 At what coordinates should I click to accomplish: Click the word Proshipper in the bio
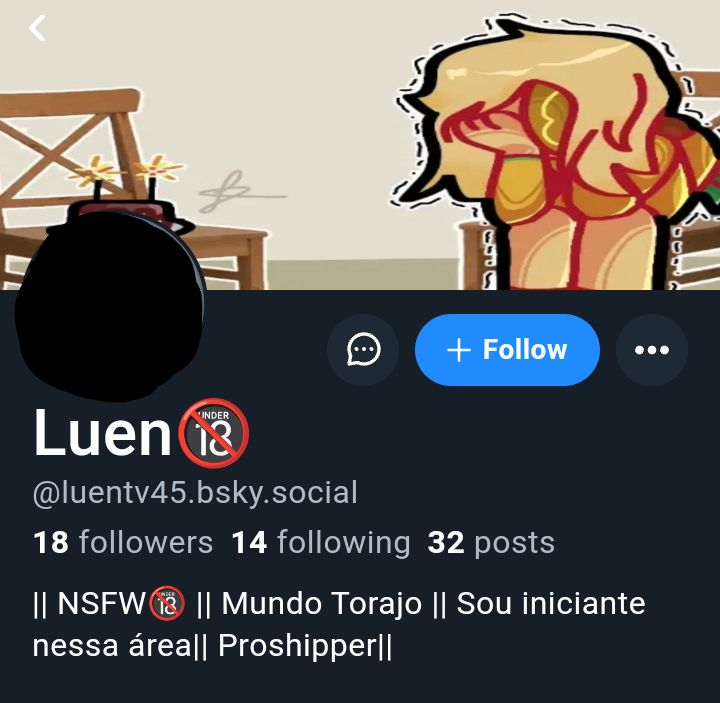point(297,646)
